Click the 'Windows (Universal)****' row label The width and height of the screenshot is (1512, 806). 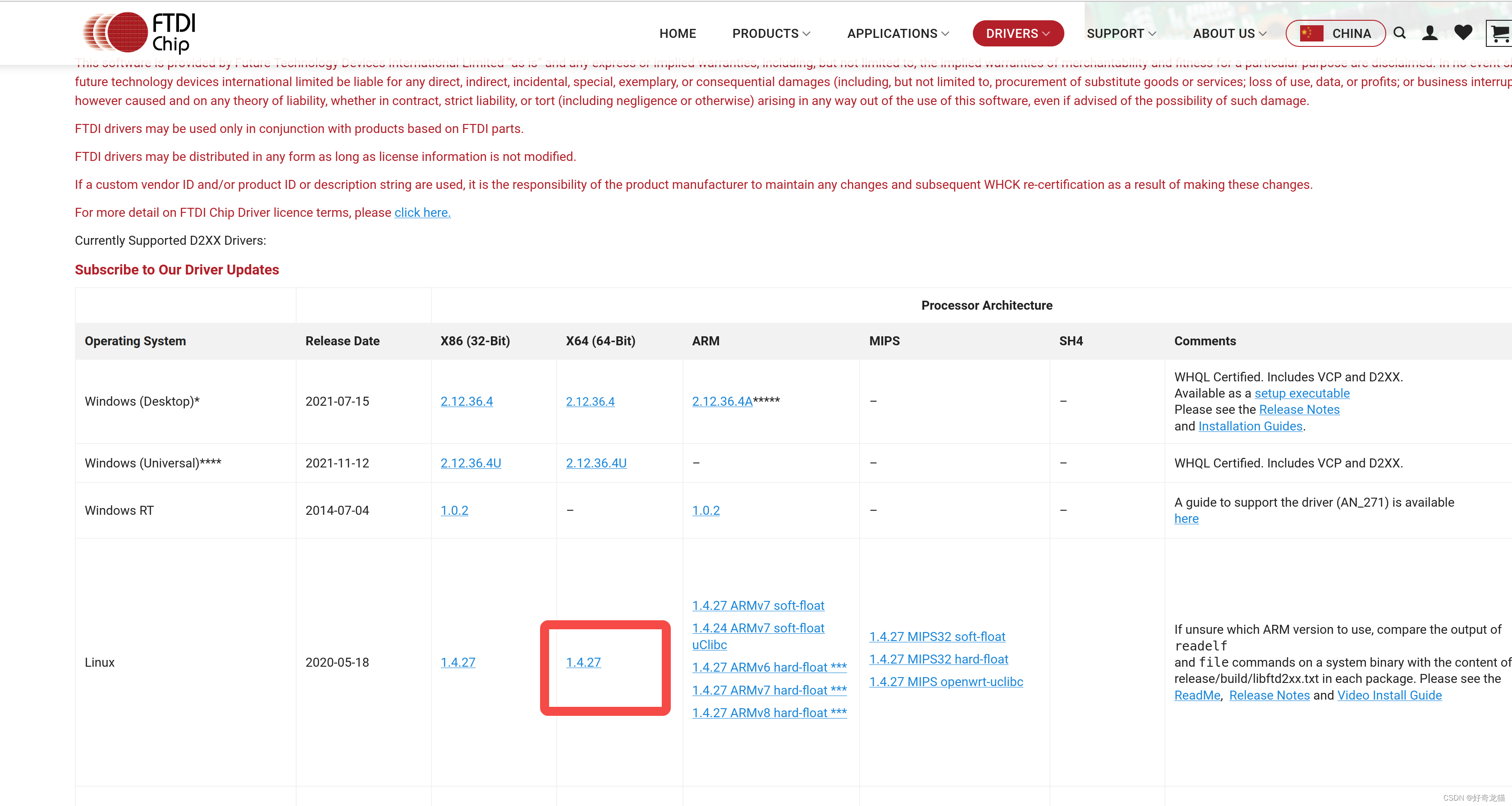(153, 463)
